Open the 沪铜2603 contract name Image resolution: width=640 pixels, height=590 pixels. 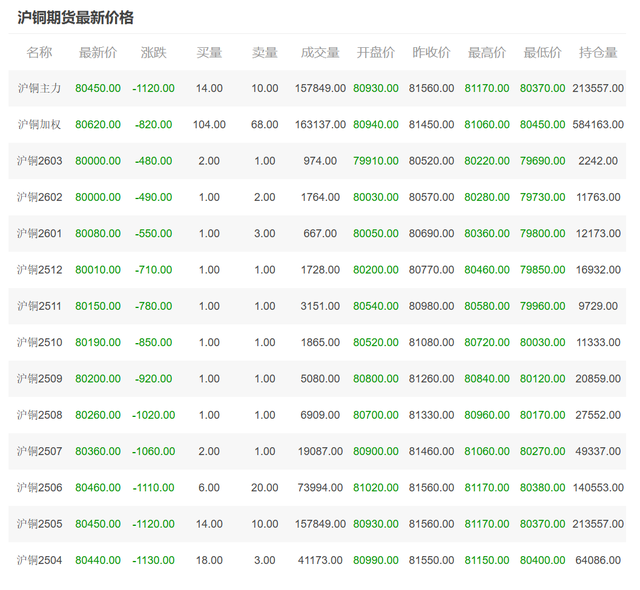39,161
